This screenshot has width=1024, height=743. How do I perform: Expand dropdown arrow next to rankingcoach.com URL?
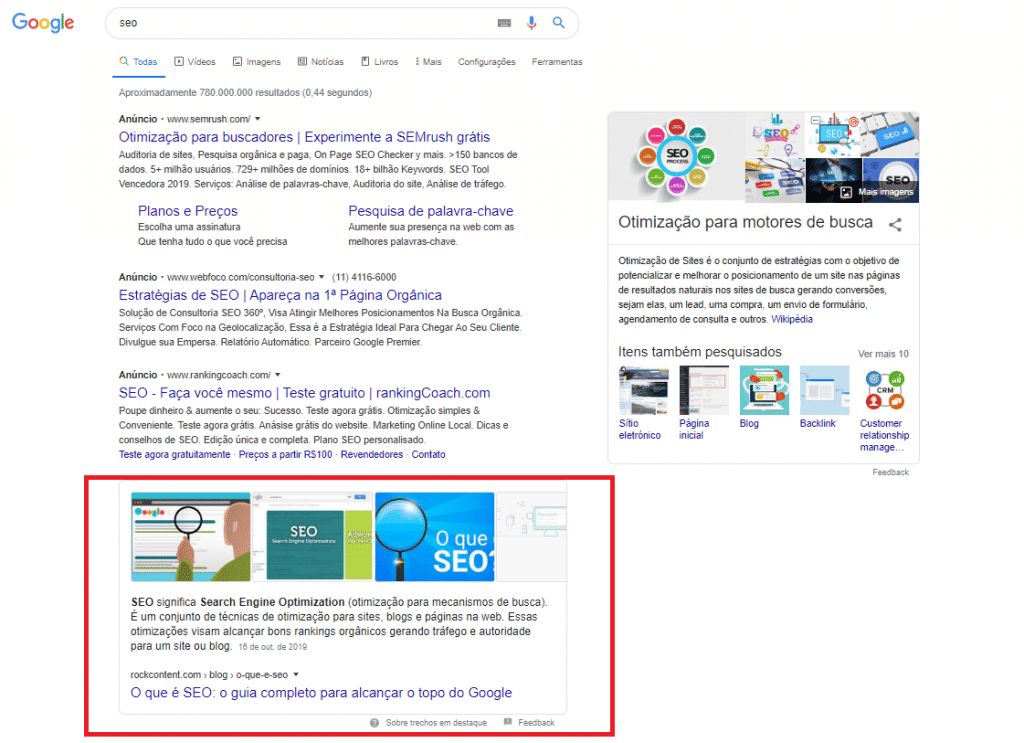coord(278,375)
